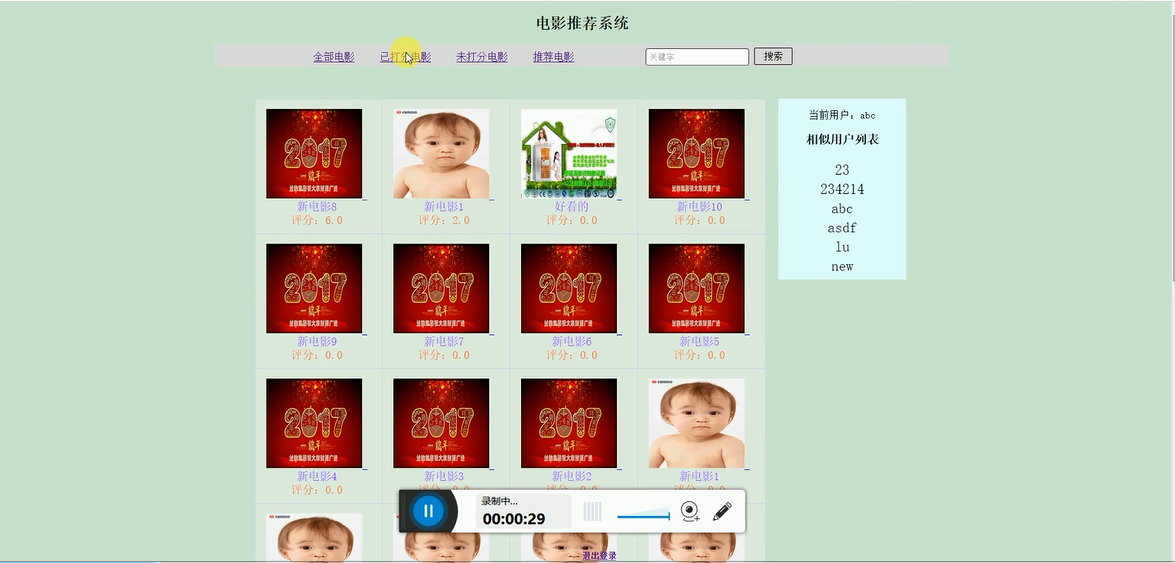The height and width of the screenshot is (563, 1175).
Task: Click the 退出登录 link
Action: [x=599, y=556]
